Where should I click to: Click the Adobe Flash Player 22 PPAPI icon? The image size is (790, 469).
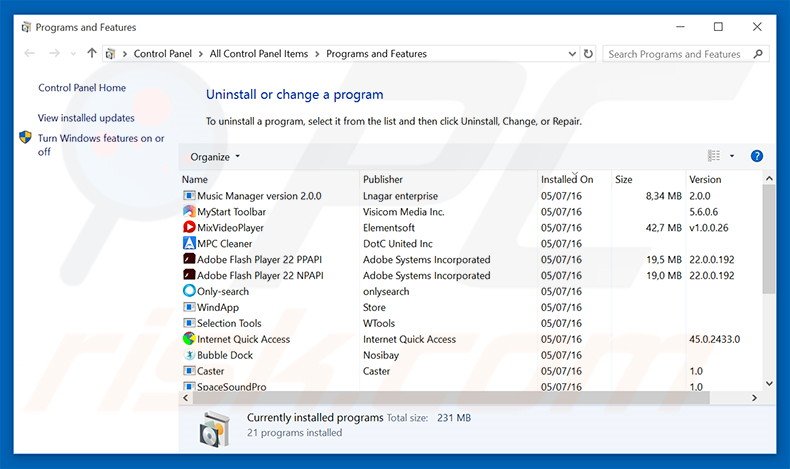(x=189, y=259)
